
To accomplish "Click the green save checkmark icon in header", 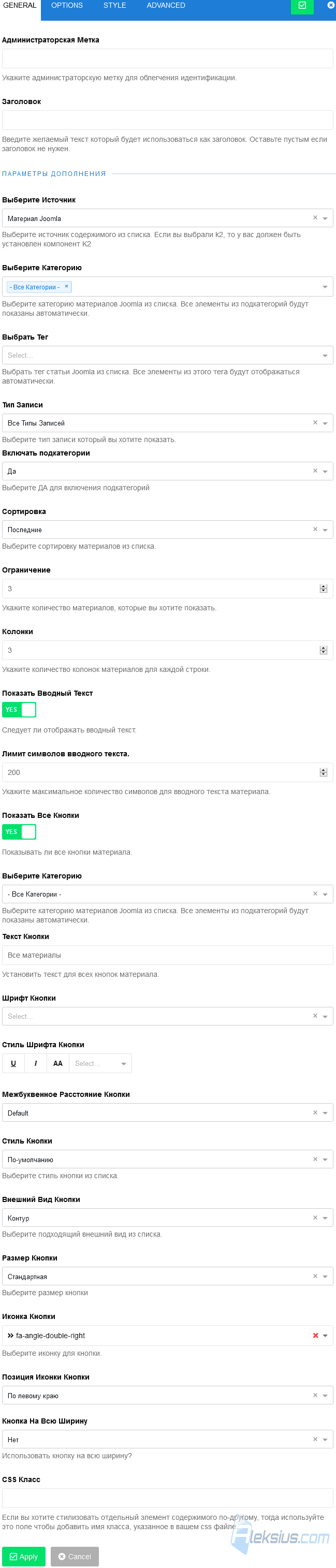I will click(302, 6).
